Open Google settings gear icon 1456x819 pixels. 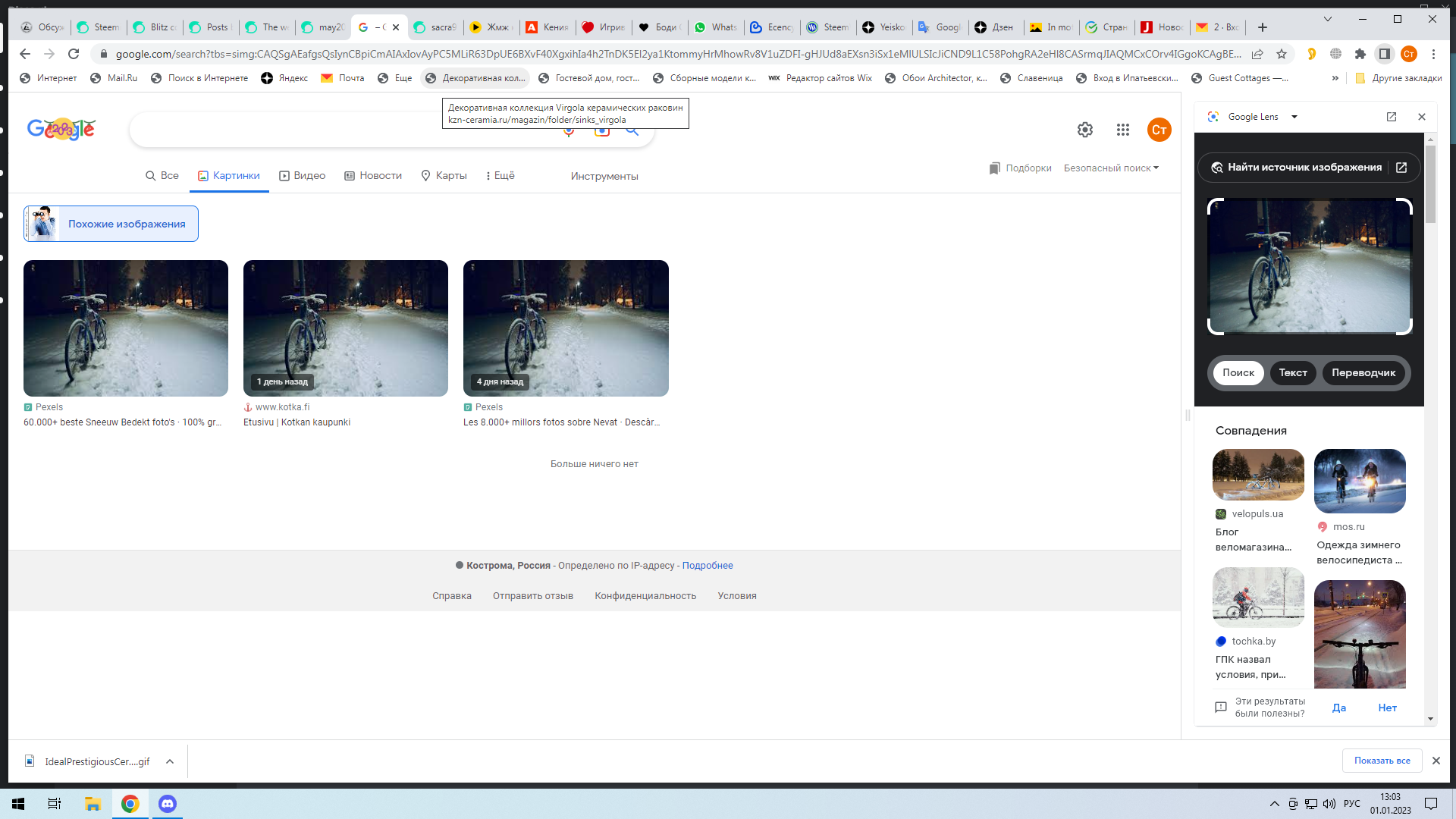point(1085,130)
